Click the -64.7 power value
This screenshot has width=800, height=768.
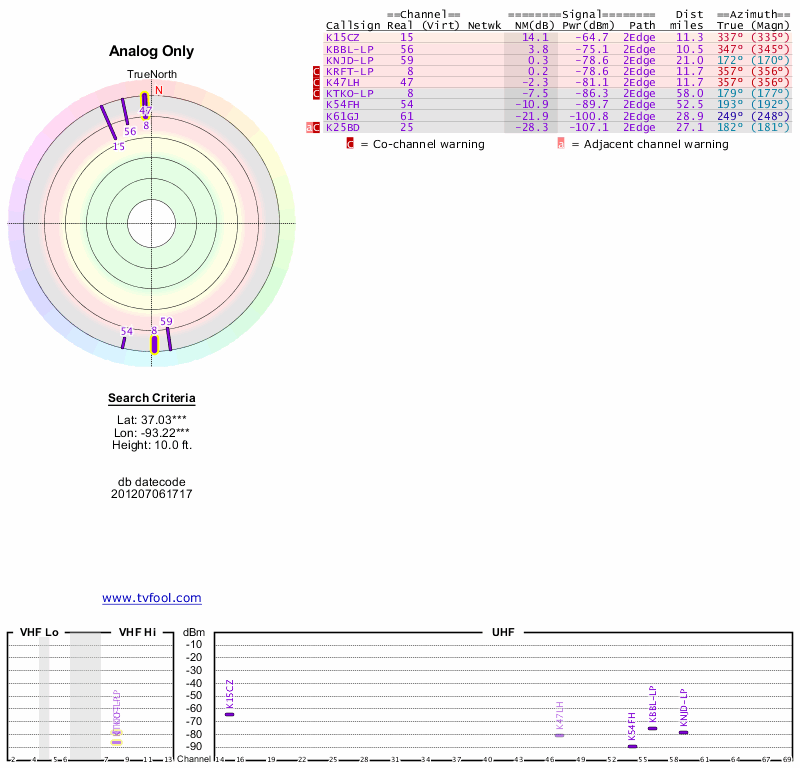tap(592, 37)
